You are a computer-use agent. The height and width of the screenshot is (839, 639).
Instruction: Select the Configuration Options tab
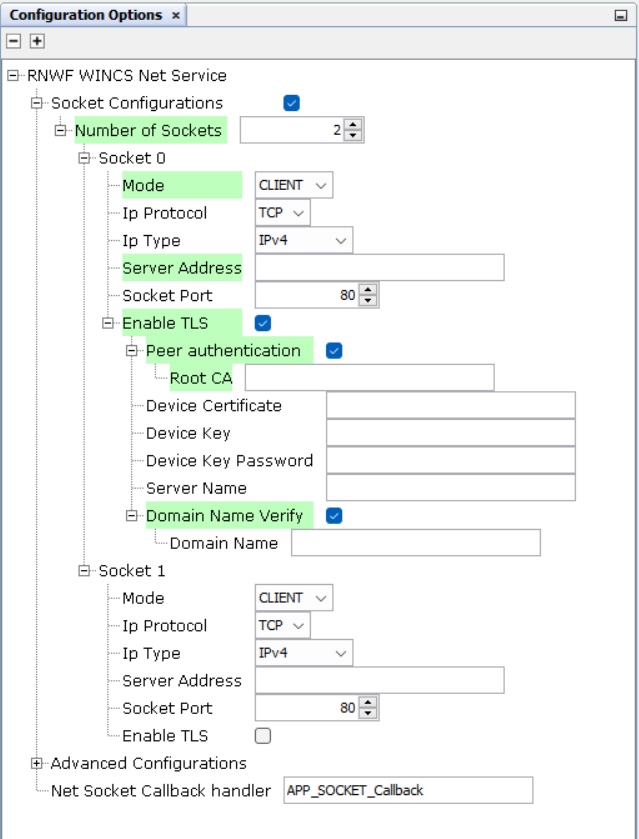pos(85,15)
